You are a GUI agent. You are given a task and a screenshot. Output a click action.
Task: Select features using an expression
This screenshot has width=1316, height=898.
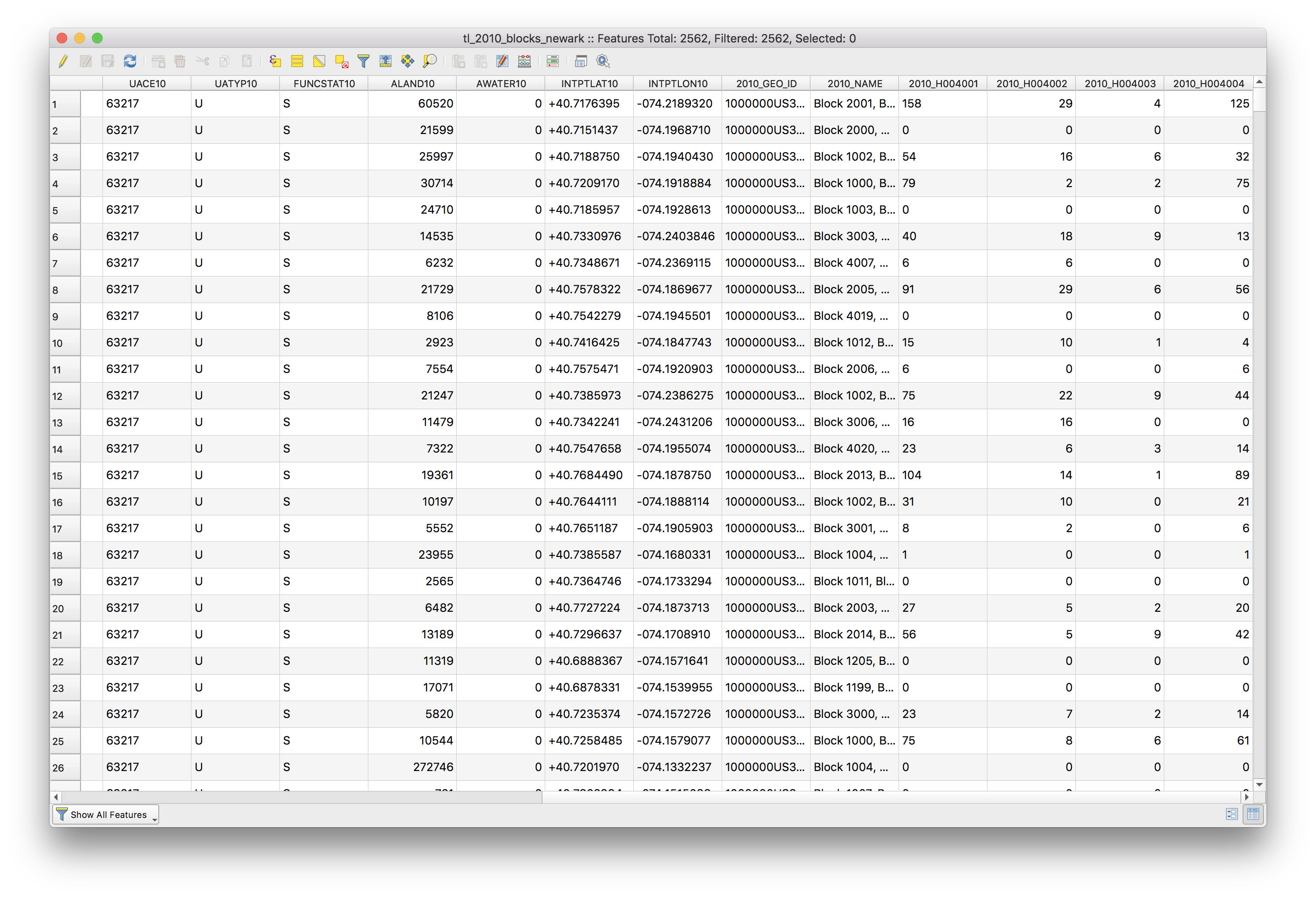pos(275,61)
